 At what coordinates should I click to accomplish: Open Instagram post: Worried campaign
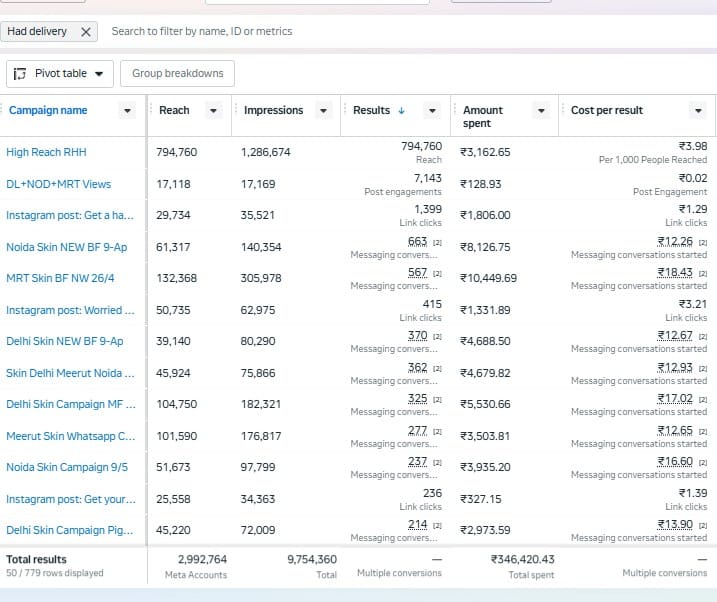[70, 310]
